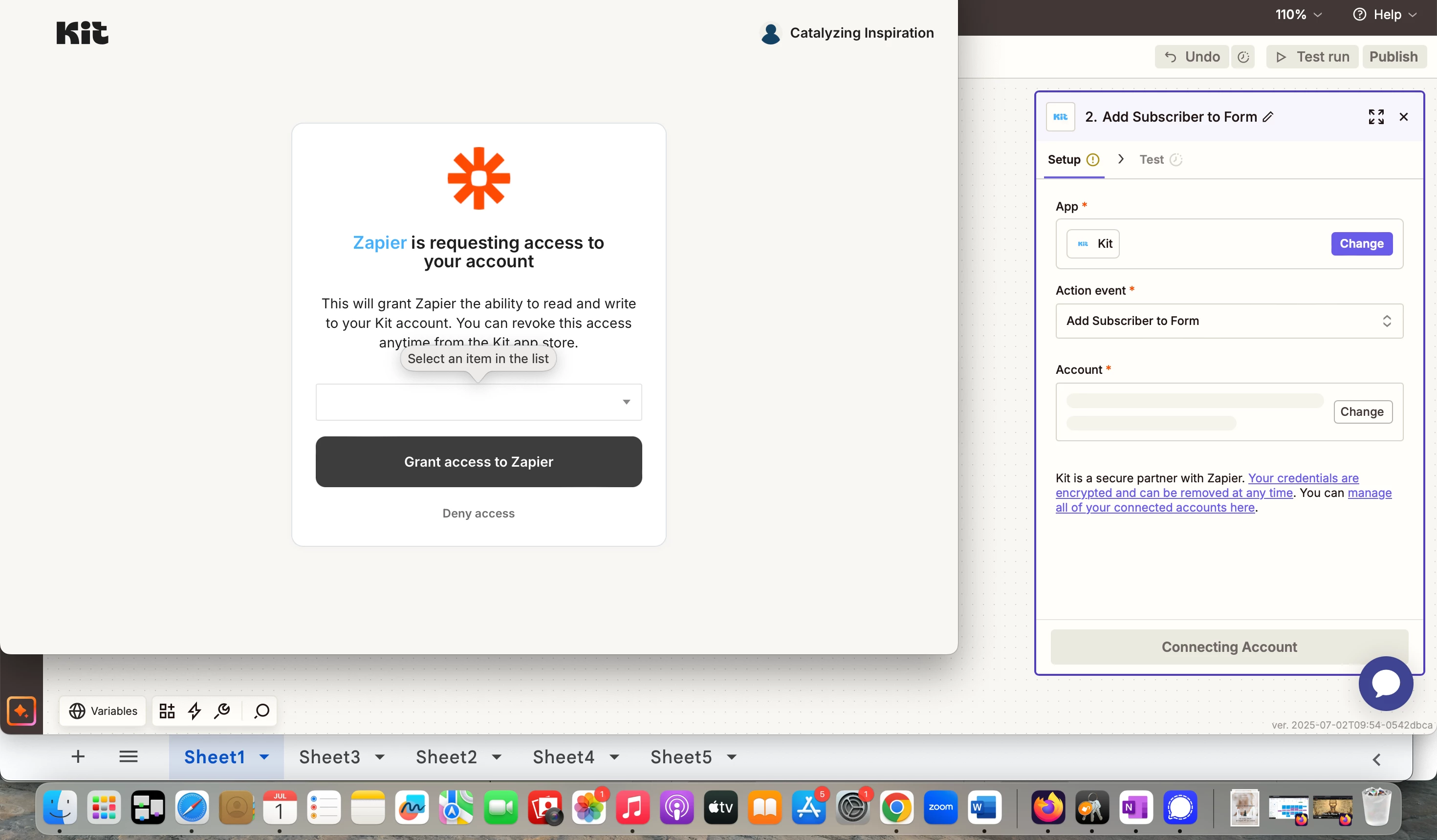This screenshot has width=1437, height=840.
Task: Open the account selection dropdown in Kit dialog
Action: [479, 402]
